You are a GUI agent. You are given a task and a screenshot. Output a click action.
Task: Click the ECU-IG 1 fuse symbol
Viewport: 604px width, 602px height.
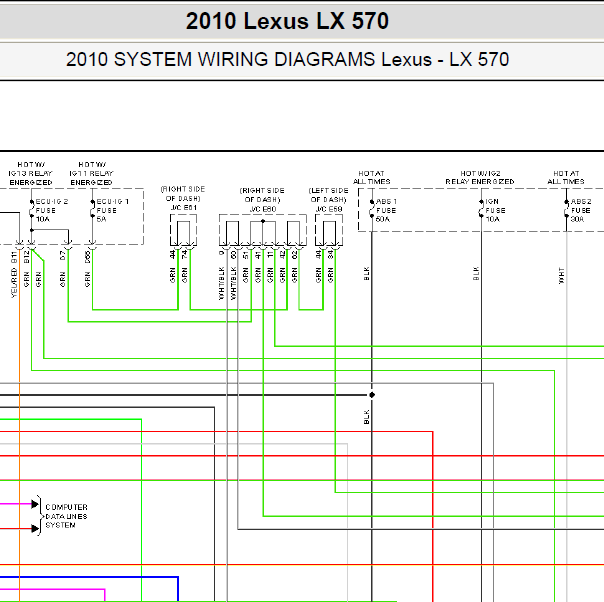[92, 210]
